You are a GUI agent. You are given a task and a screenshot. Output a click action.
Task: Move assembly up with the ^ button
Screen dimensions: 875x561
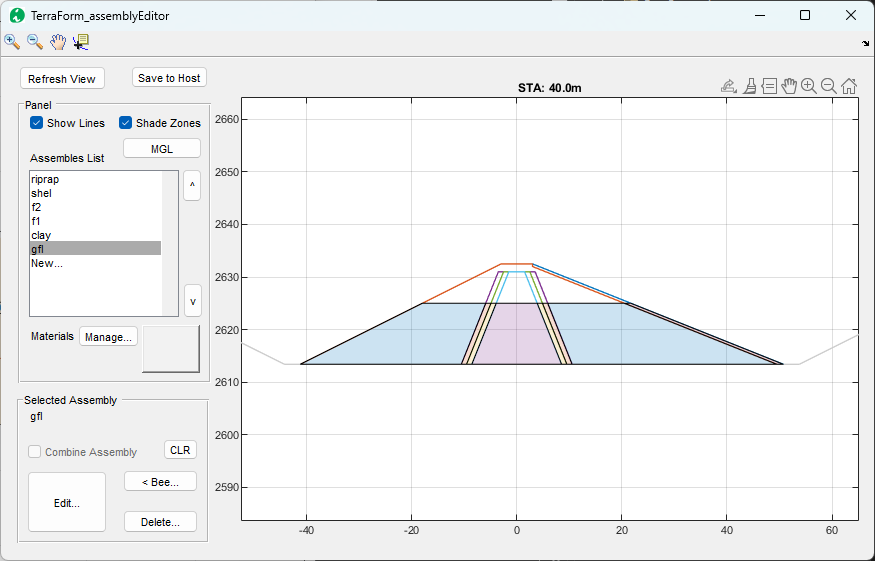pyautogui.click(x=193, y=186)
